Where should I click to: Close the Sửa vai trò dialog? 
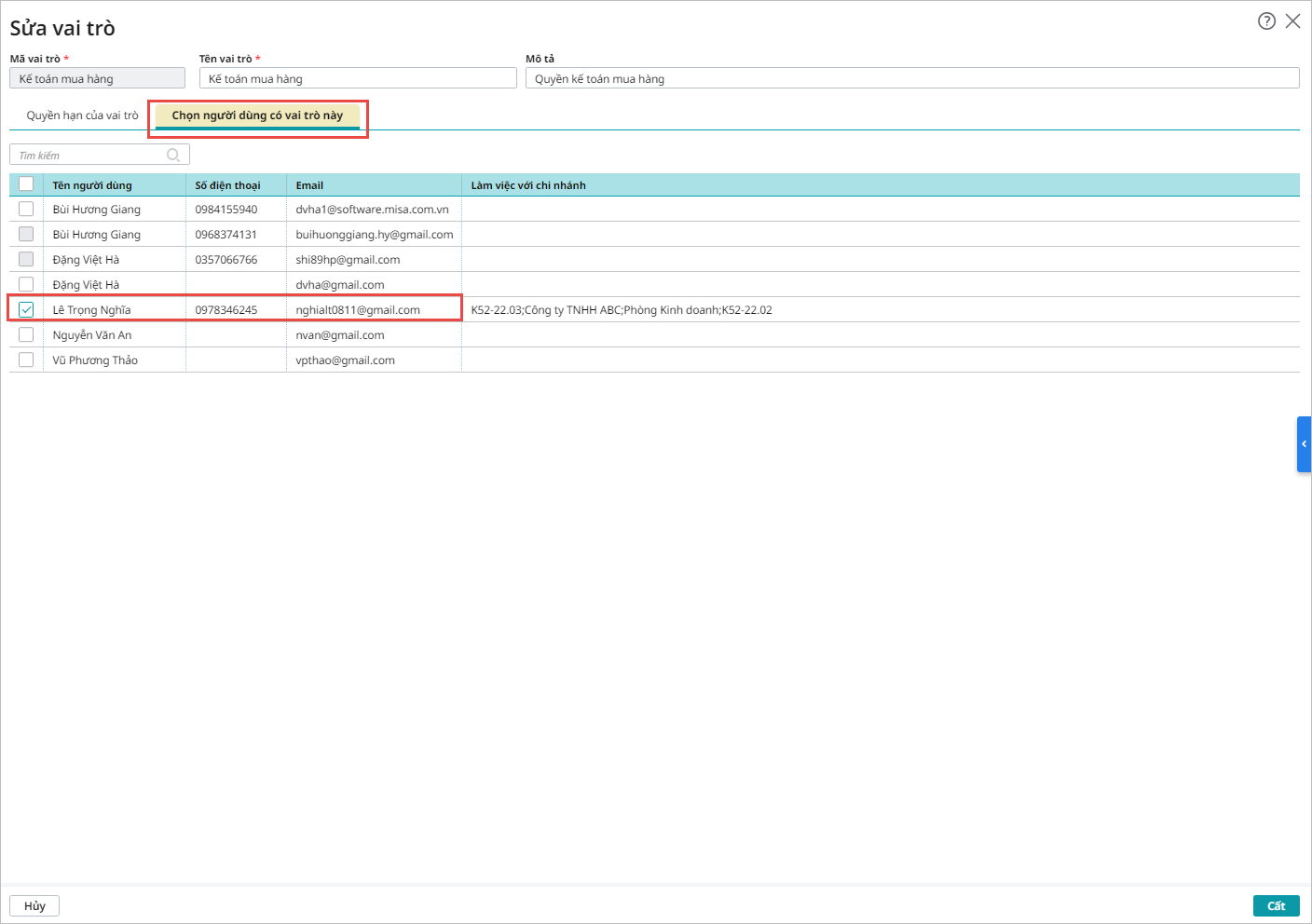pyautogui.click(x=1292, y=21)
